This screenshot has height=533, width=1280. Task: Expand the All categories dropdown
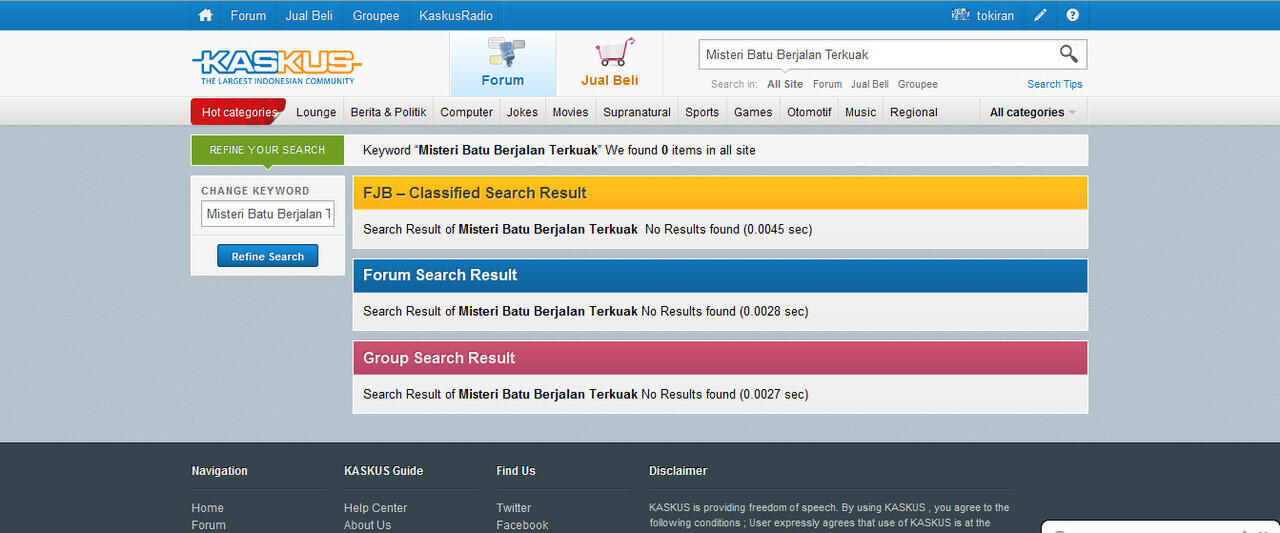(1033, 112)
